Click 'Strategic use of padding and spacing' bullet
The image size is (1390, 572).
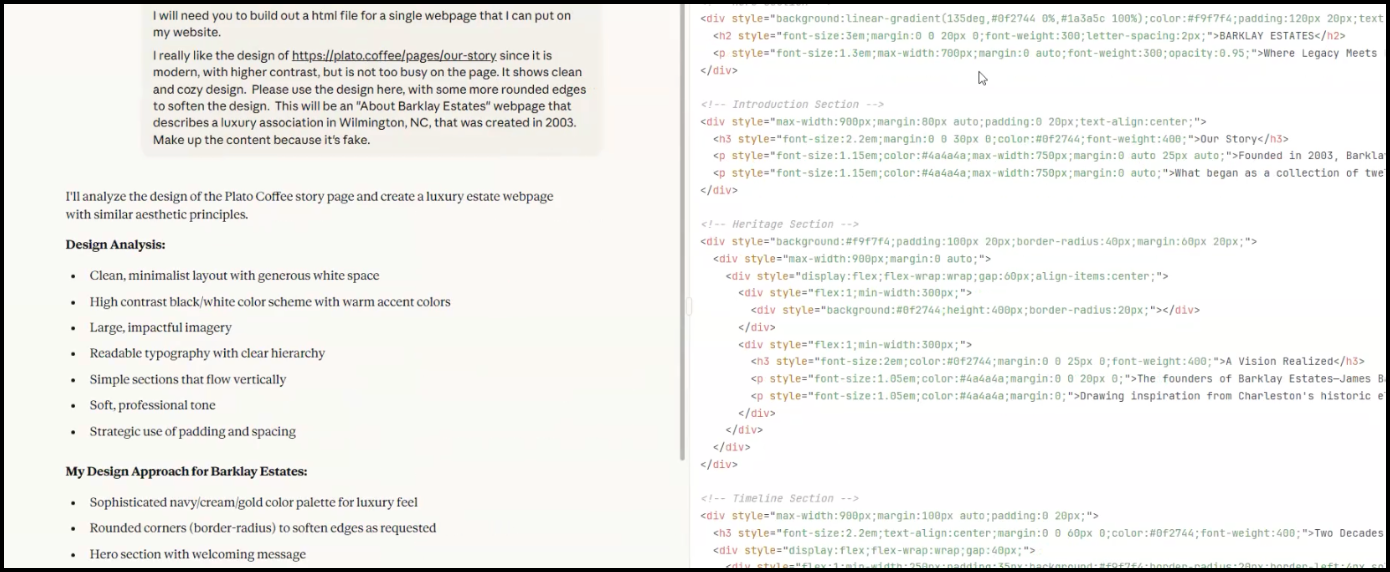(x=193, y=432)
